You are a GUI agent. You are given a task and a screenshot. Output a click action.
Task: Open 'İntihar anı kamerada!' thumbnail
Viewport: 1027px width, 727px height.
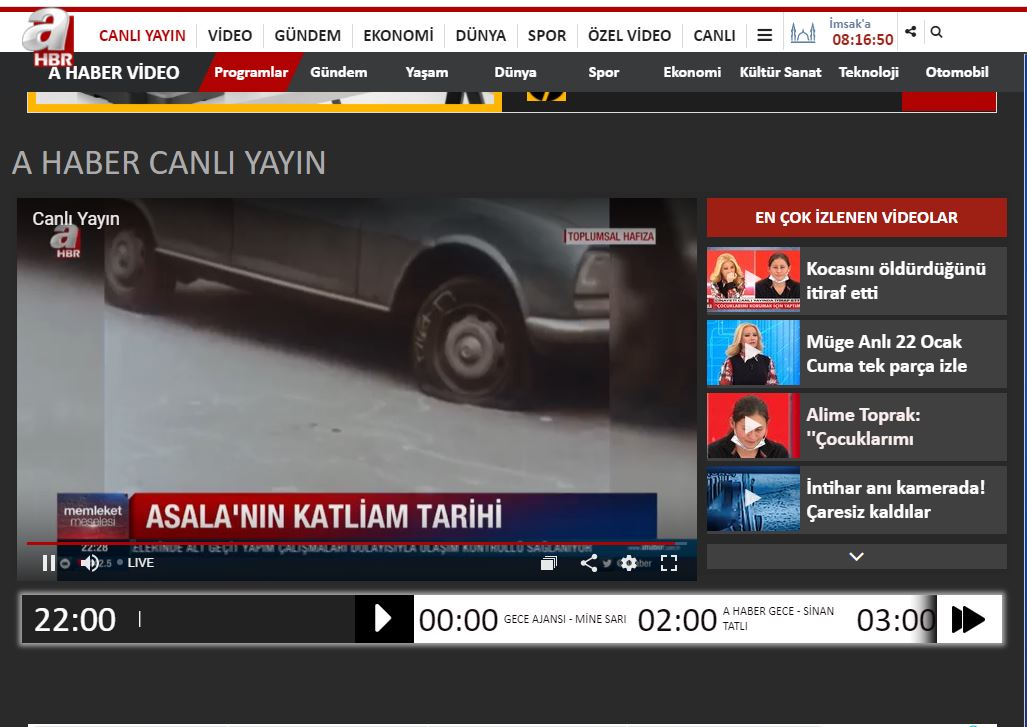pyautogui.click(x=753, y=499)
